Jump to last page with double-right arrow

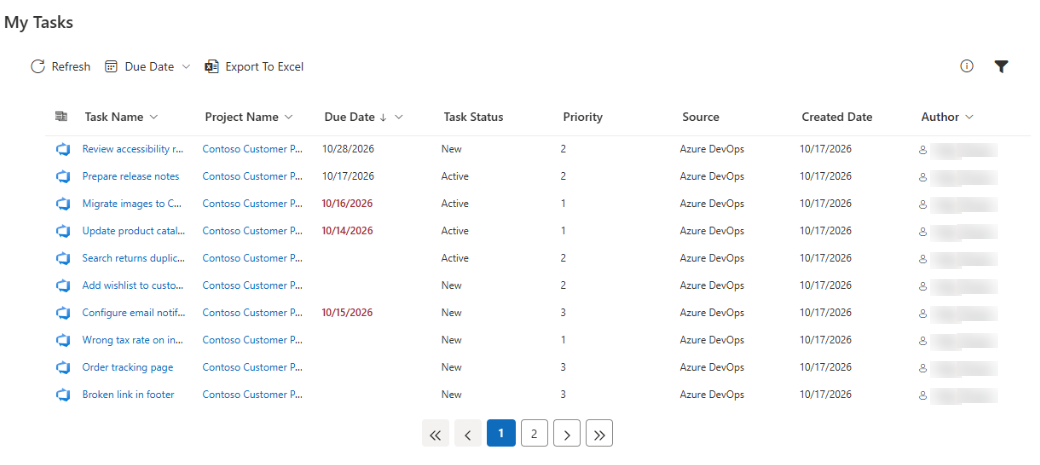(600, 433)
